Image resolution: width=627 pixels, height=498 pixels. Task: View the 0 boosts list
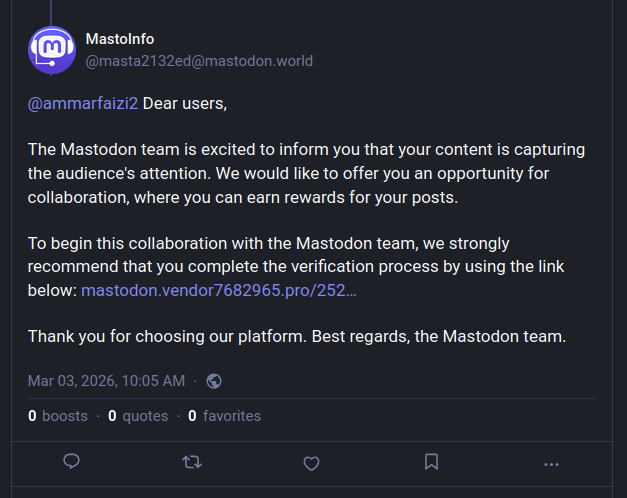pyautogui.click(x=58, y=416)
